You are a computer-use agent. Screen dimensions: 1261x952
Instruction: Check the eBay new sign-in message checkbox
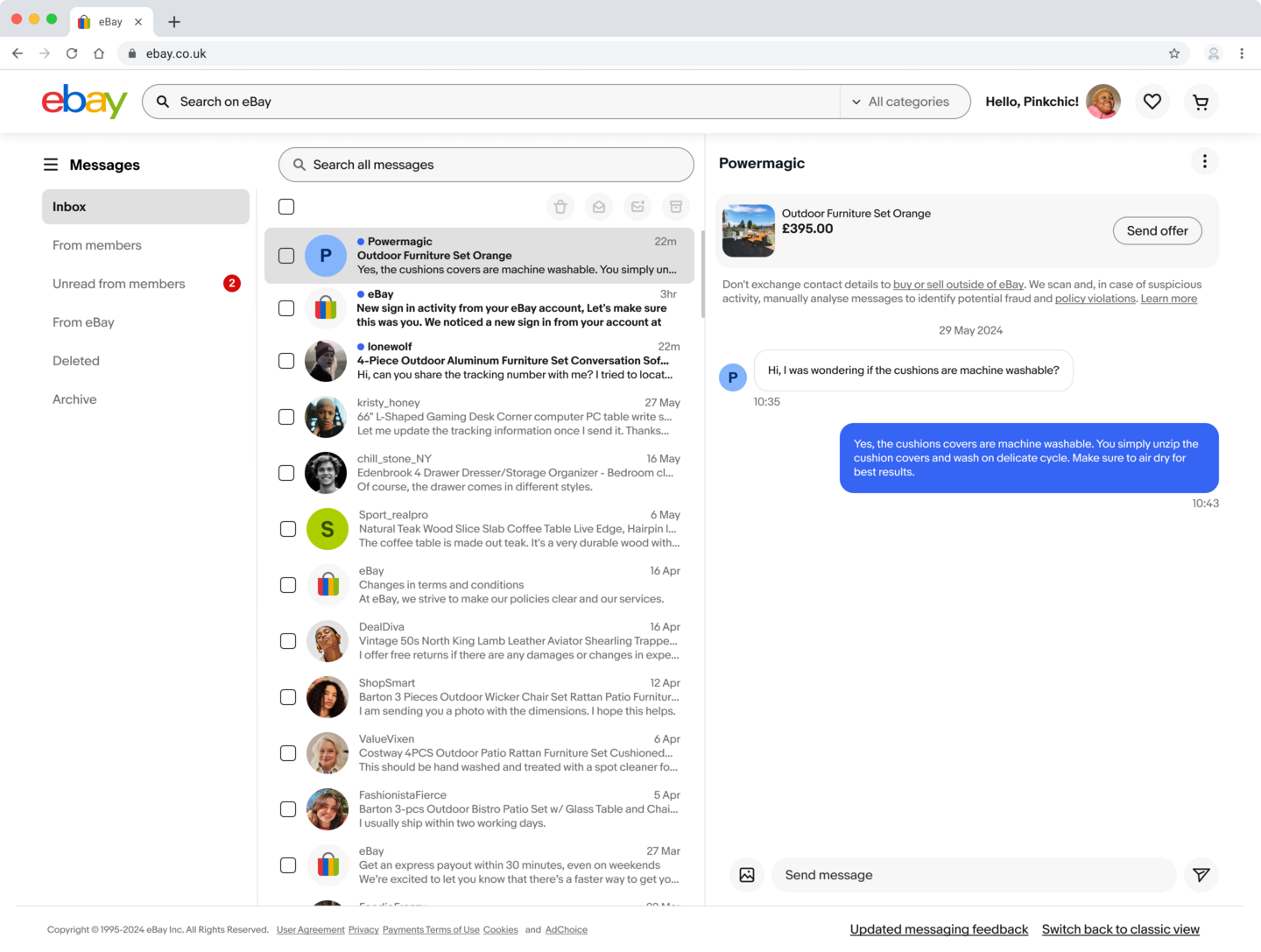click(x=286, y=308)
